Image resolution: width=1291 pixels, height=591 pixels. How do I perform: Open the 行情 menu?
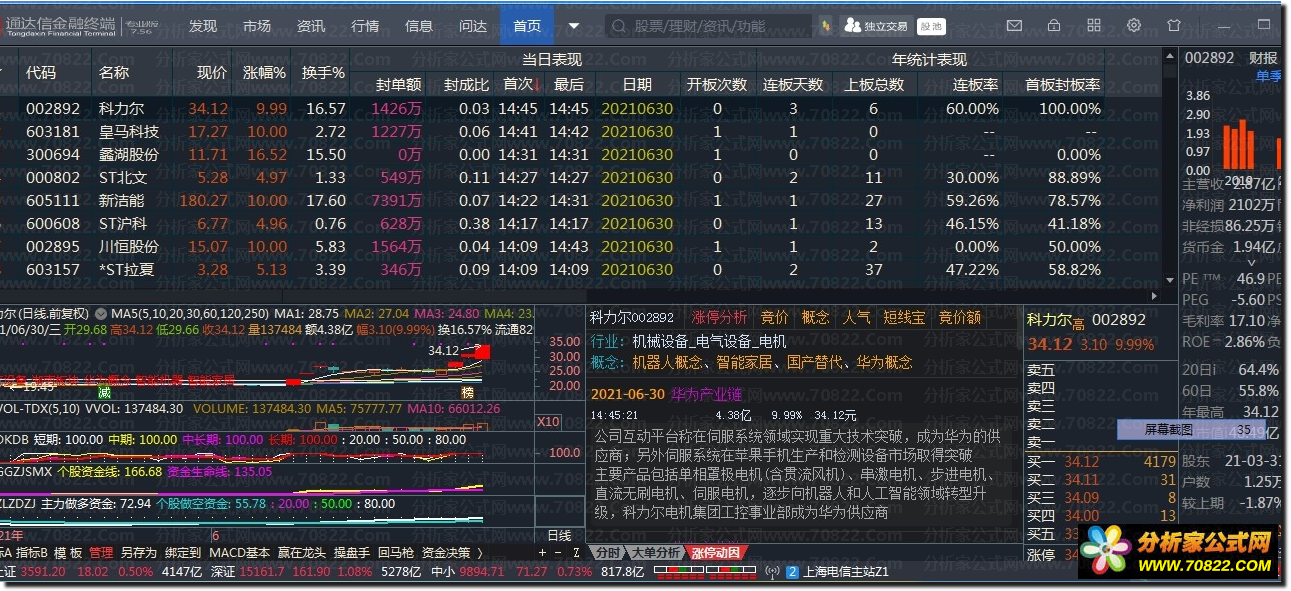coord(365,26)
